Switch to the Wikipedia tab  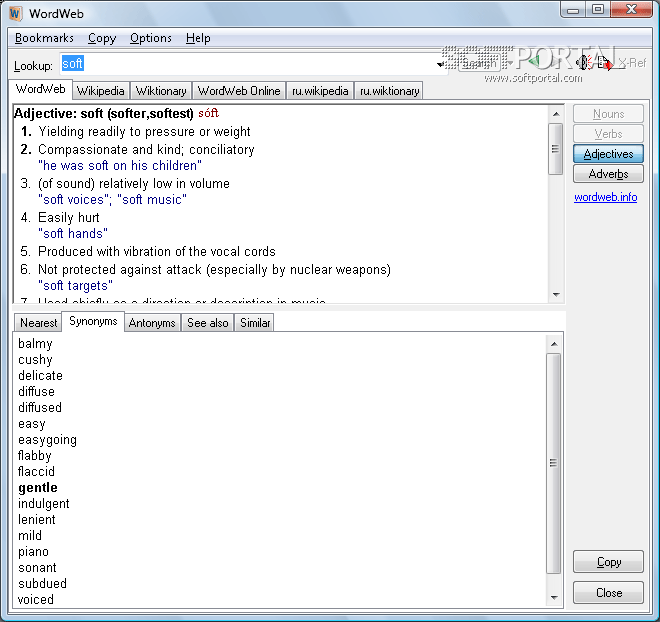[101, 91]
